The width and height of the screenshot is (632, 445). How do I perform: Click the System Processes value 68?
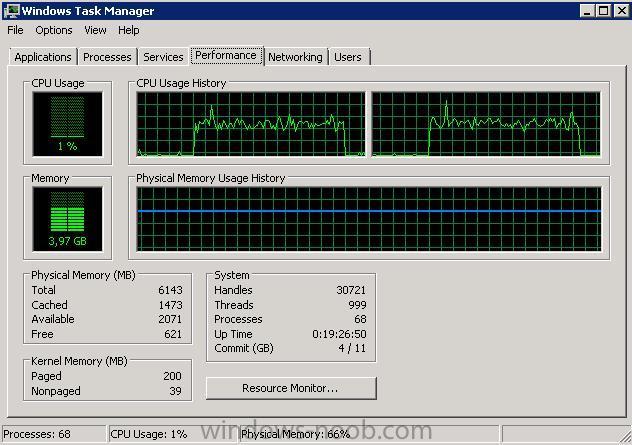pyautogui.click(x=360, y=319)
